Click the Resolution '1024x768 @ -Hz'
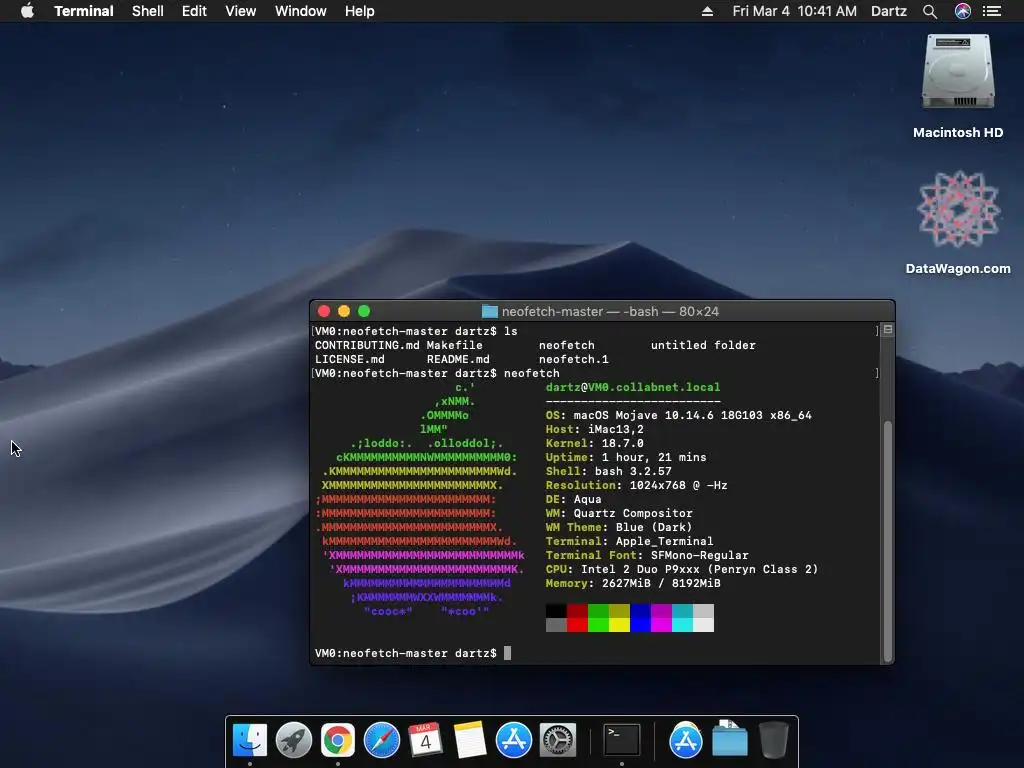 pyautogui.click(x=679, y=485)
